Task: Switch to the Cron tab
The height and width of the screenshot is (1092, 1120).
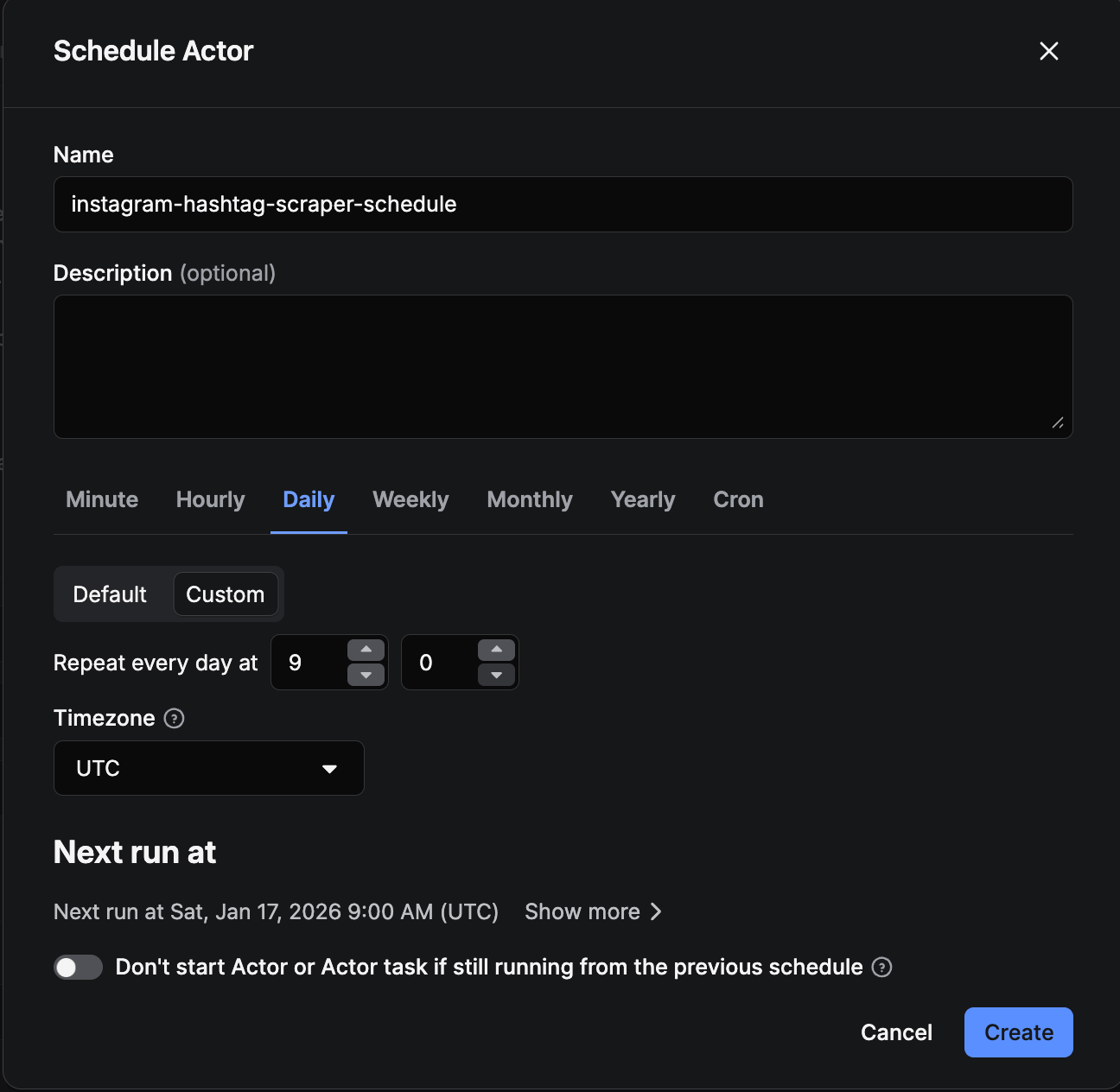Action: pos(738,499)
